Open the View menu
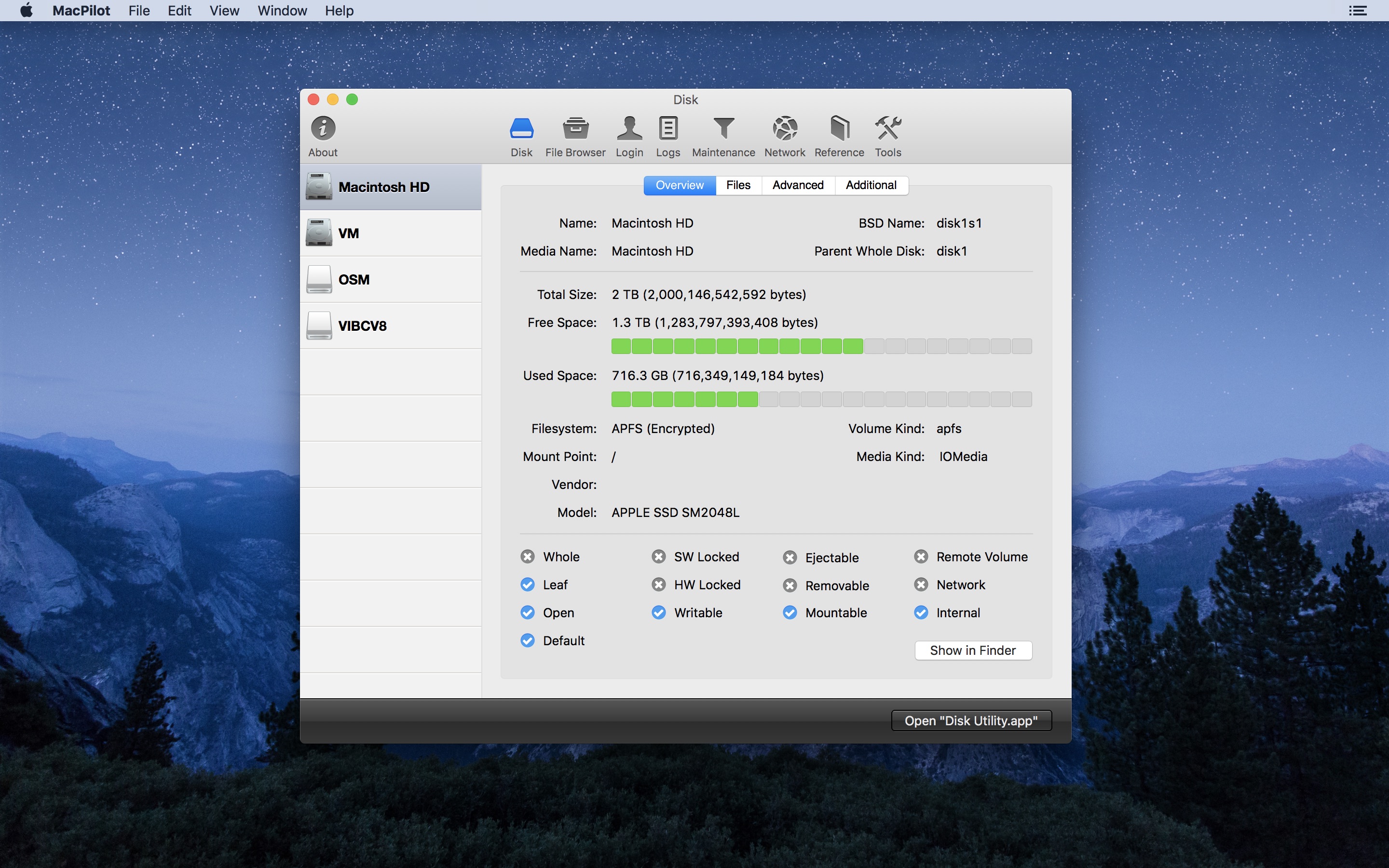Screen dimensions: 1389x868 (x=224, y=10)
